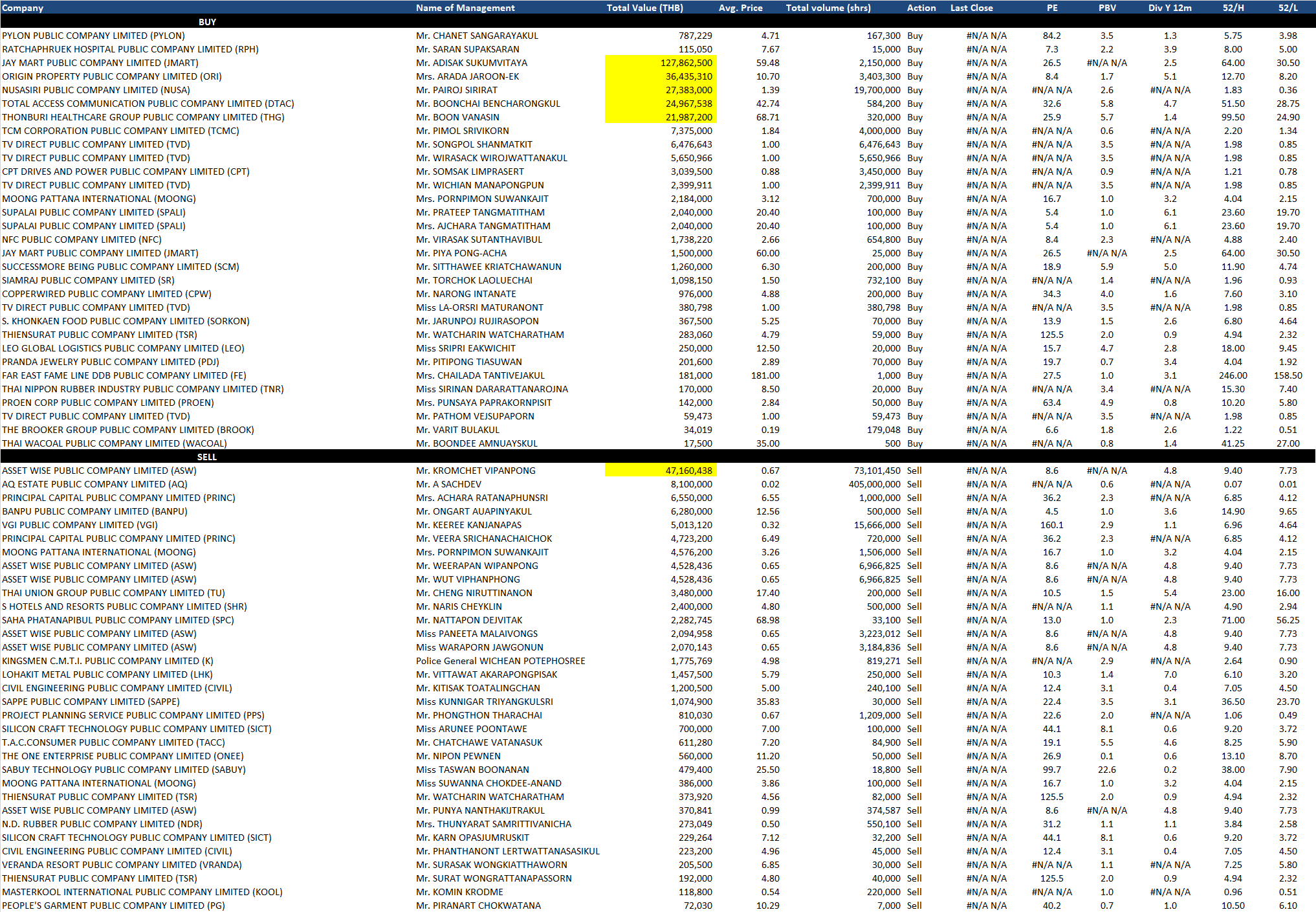Image resolution: width=1316 pixels, height=912 pixels.
Task: Select the 52/L column header
Action: coord(1288,8)
